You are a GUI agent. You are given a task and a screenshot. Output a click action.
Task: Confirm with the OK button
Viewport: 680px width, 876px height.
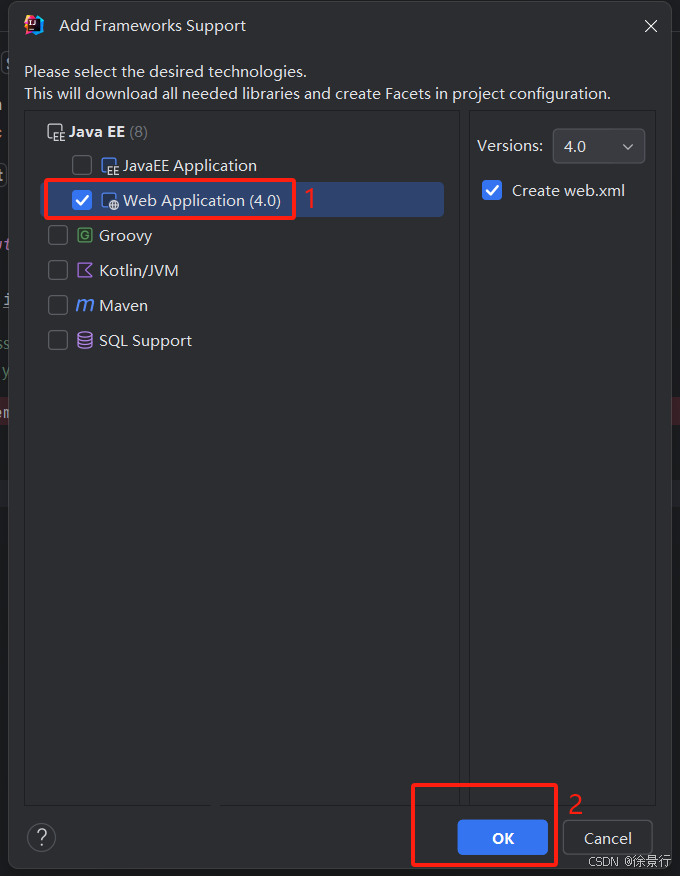(502, 837)
